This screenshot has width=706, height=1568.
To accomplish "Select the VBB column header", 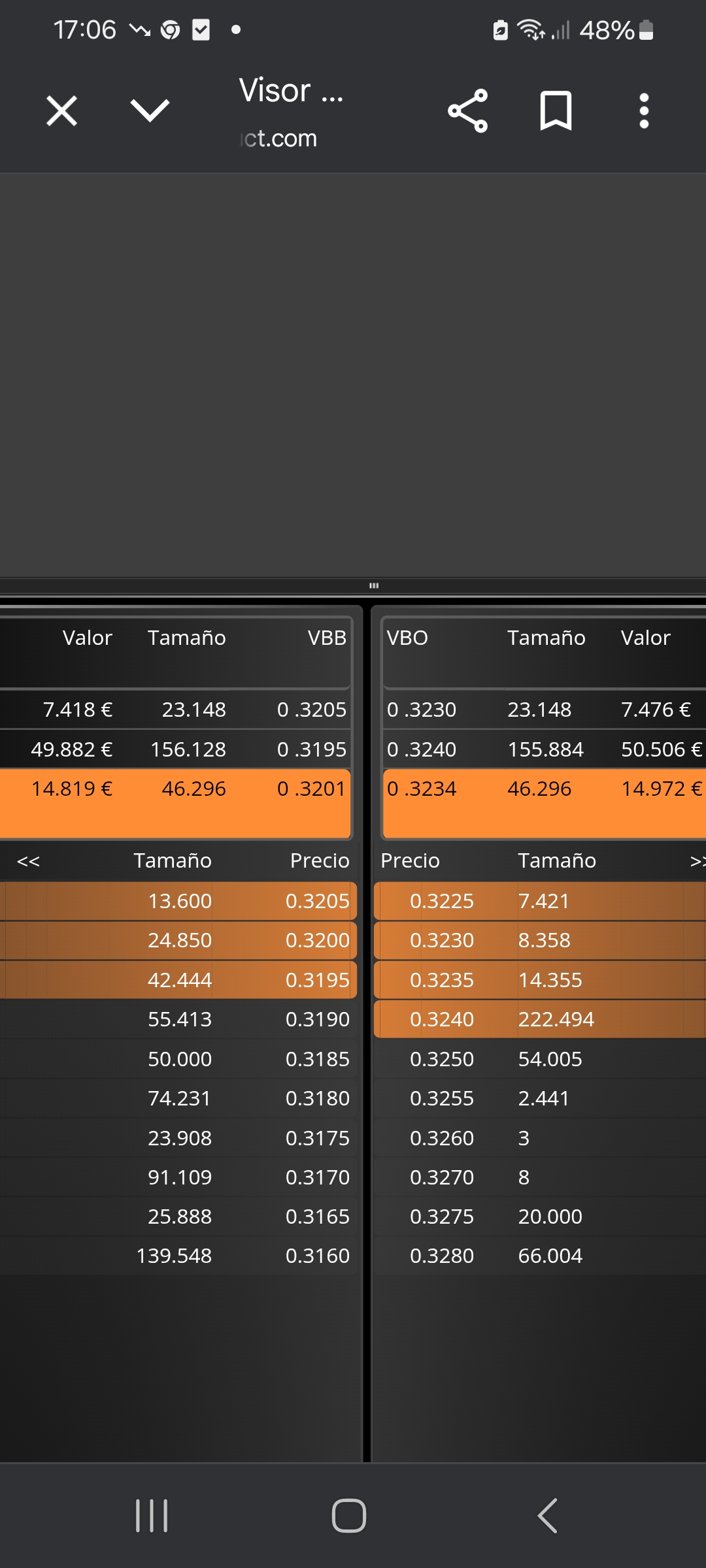I will 327,638.
